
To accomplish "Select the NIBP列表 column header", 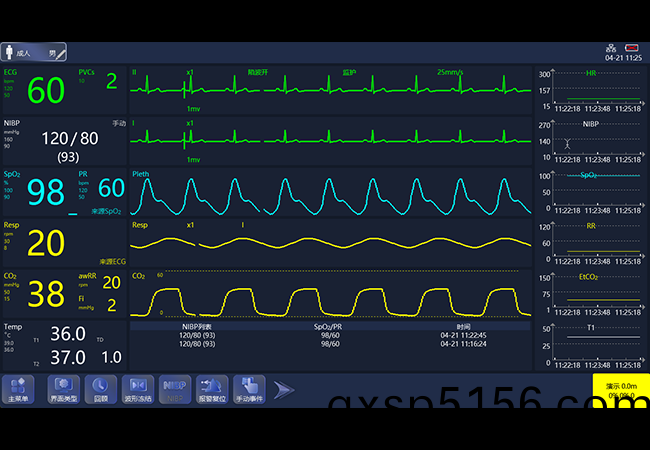I will coord(197,327).
